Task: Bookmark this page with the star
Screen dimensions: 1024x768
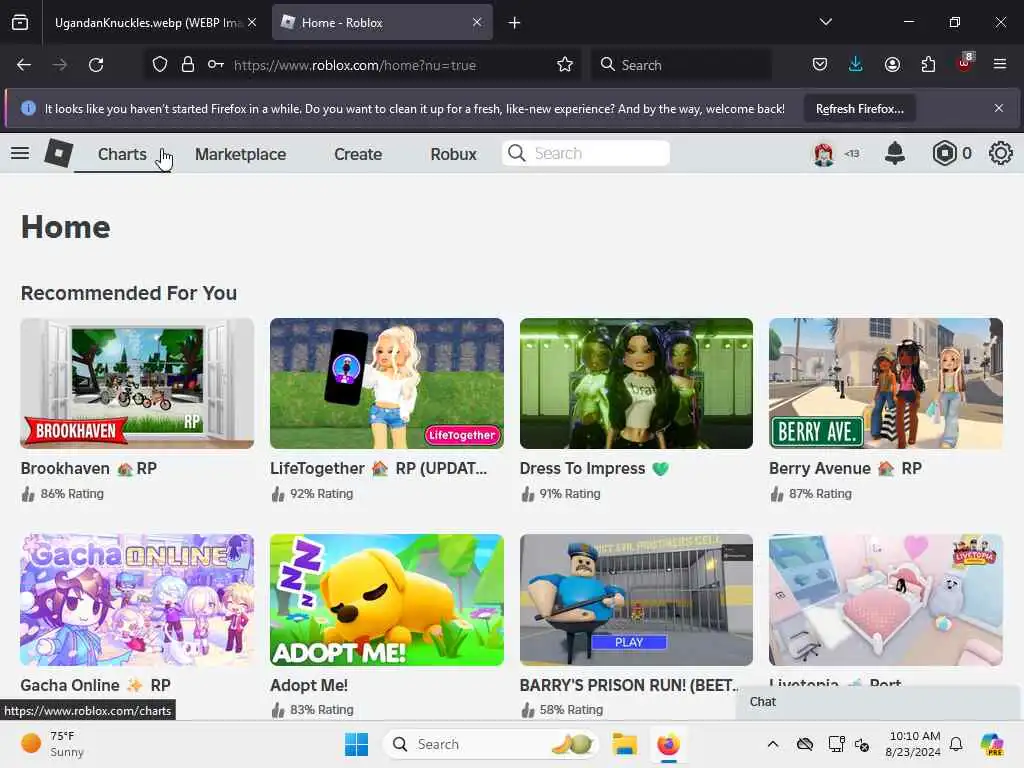Action: [x=565, y=65]
